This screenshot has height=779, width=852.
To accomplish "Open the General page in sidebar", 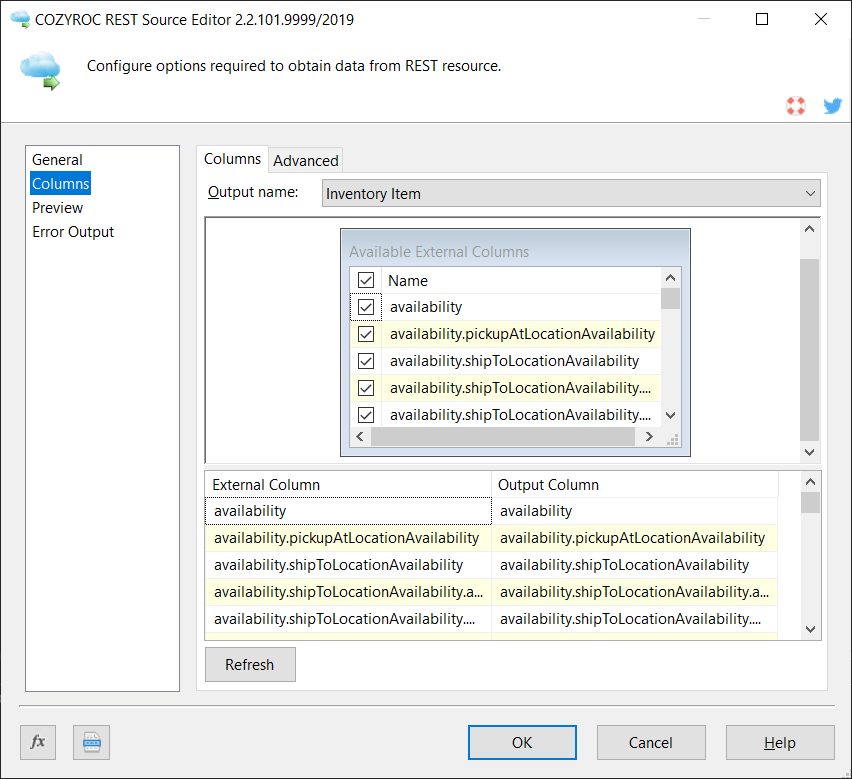I will click(57, 160).
